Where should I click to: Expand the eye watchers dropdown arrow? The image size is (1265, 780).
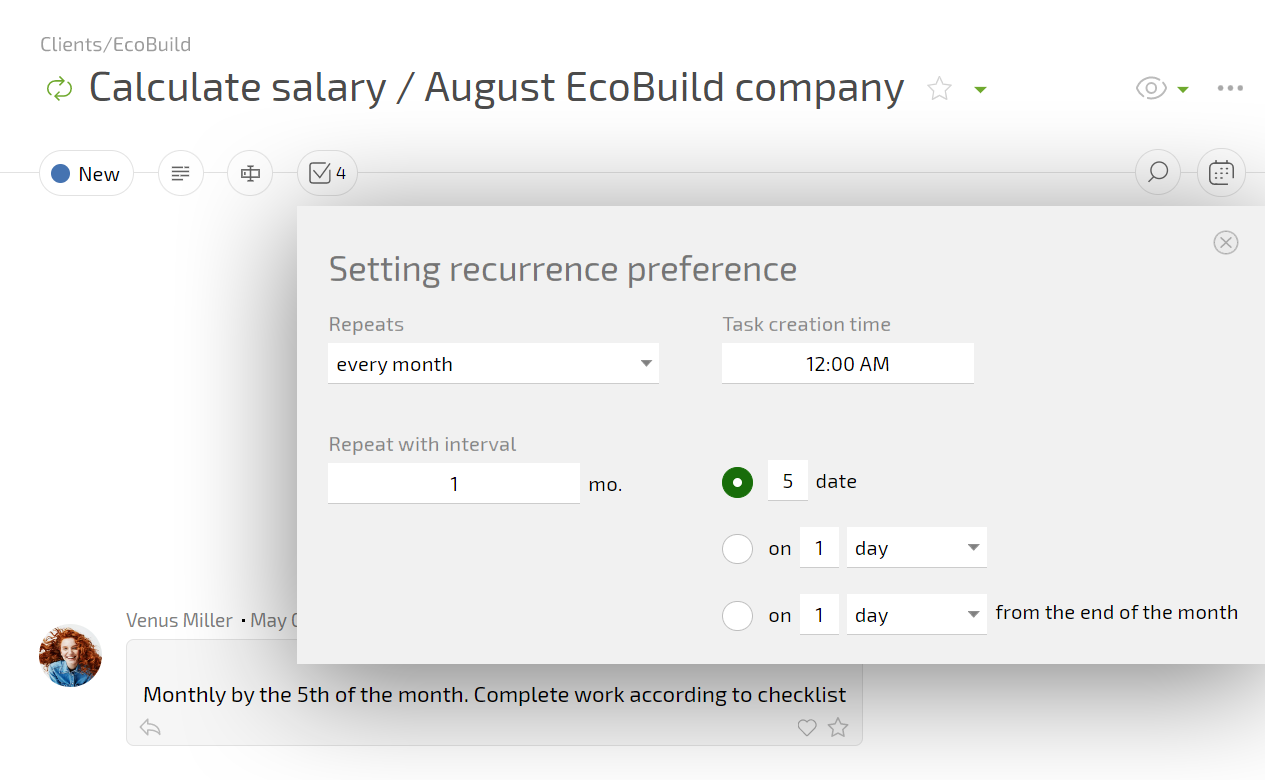(x=1183, y=89)
